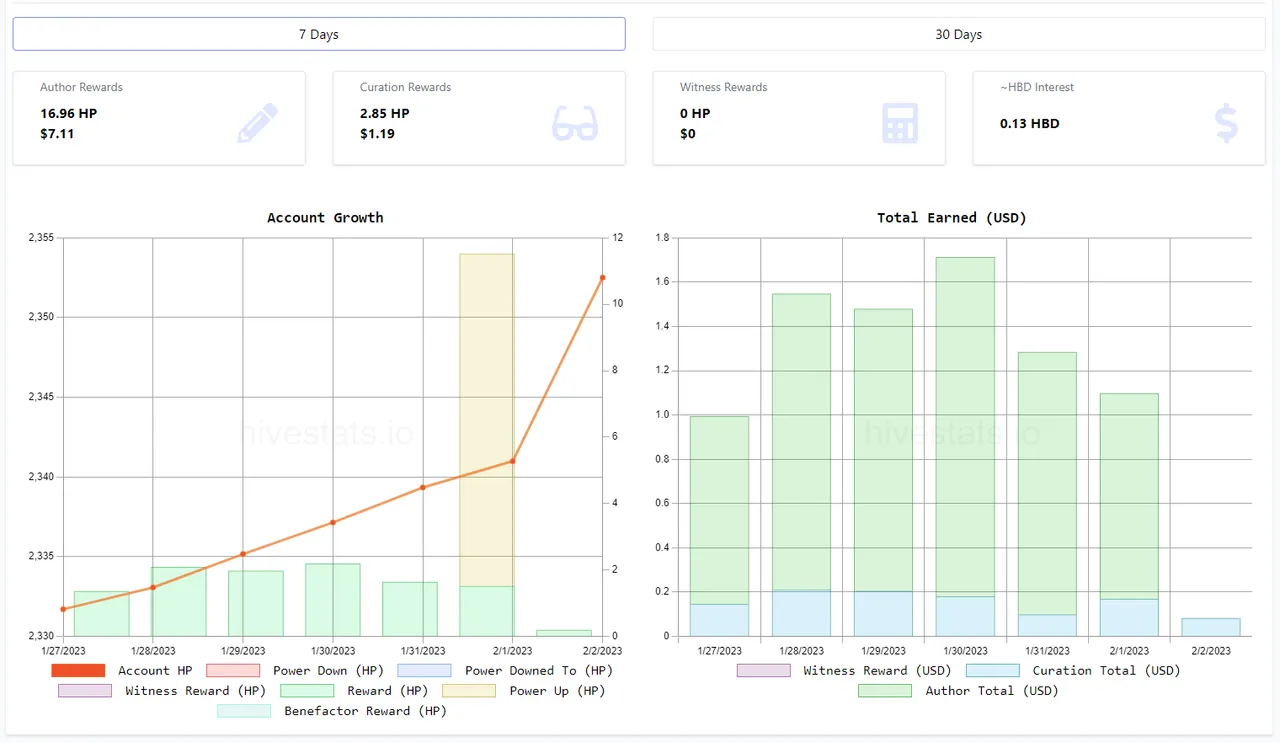Click Author Total bar for 1/30/2023 in Total Earned

(966, 427)
